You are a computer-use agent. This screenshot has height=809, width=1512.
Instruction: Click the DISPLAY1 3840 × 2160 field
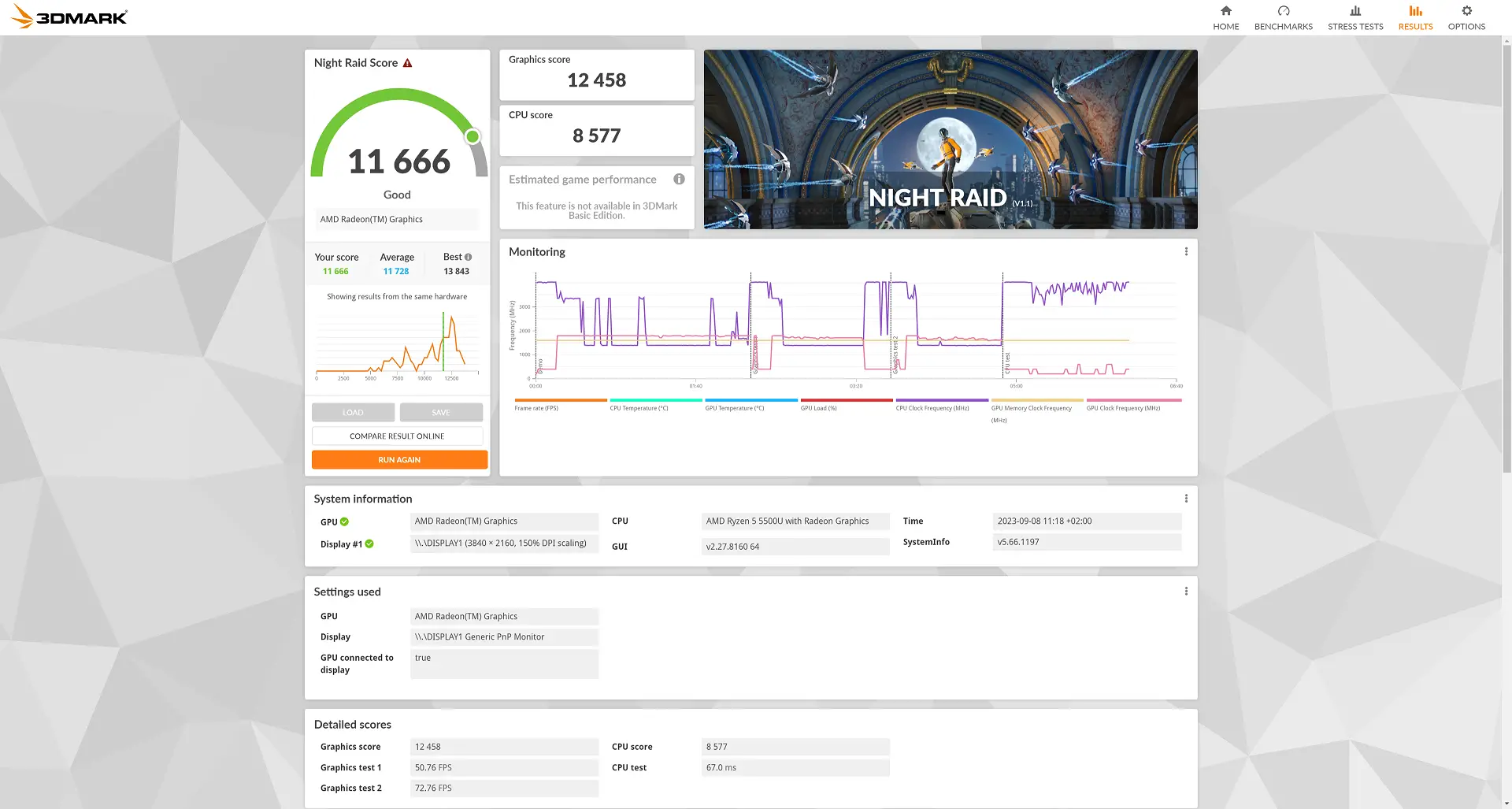coord(504,544)
